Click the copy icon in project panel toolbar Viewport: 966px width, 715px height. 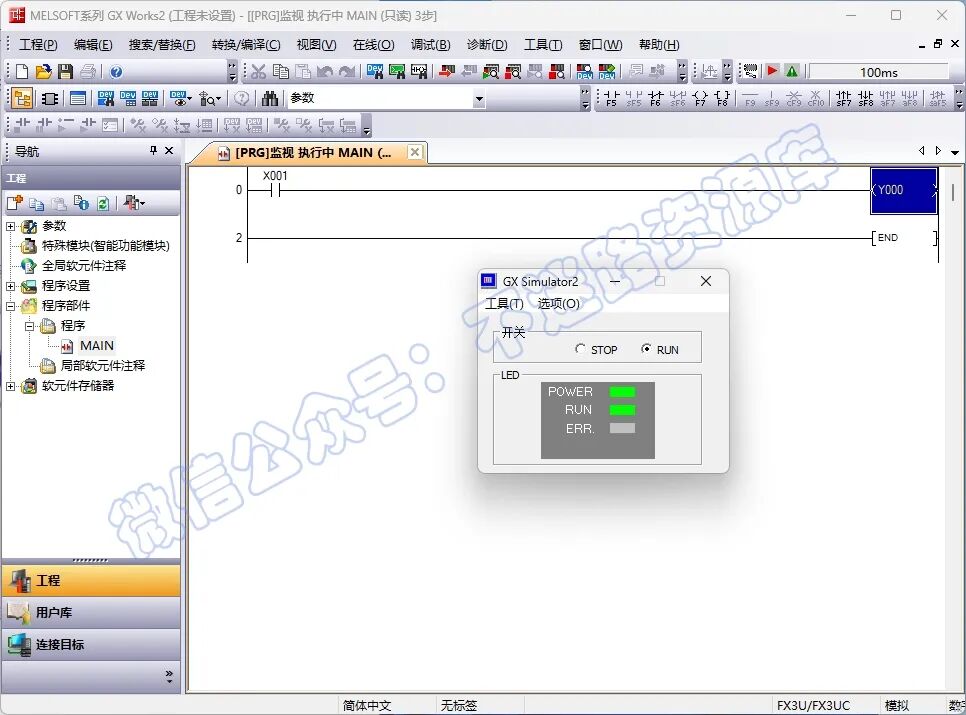(36, 203)
